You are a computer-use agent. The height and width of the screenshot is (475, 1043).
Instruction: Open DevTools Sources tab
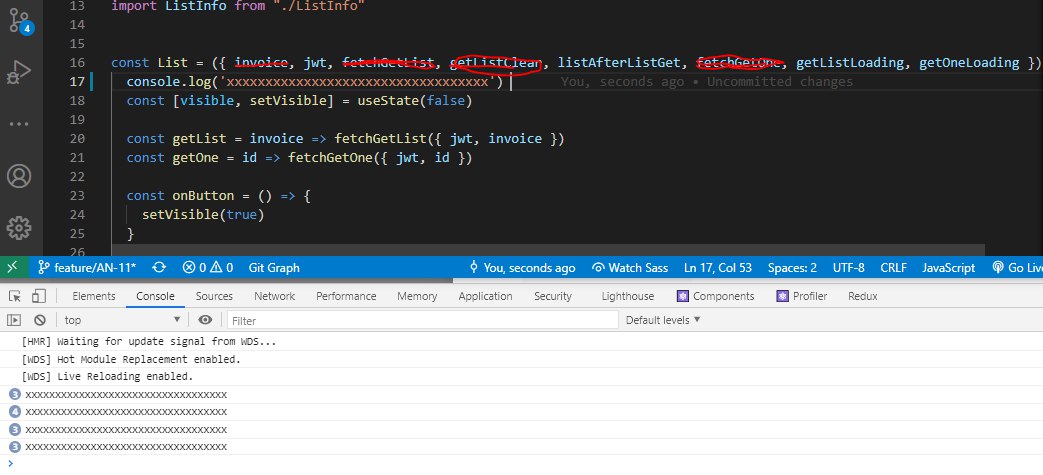[214, 296]
